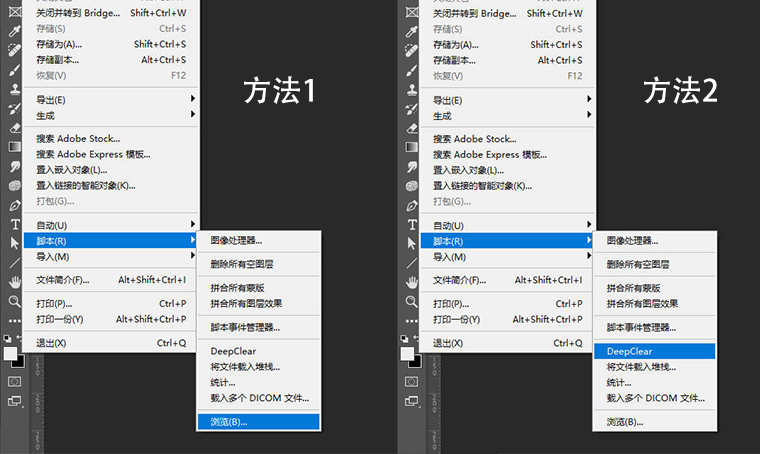Click 退出(X) in right file menu

449,343
